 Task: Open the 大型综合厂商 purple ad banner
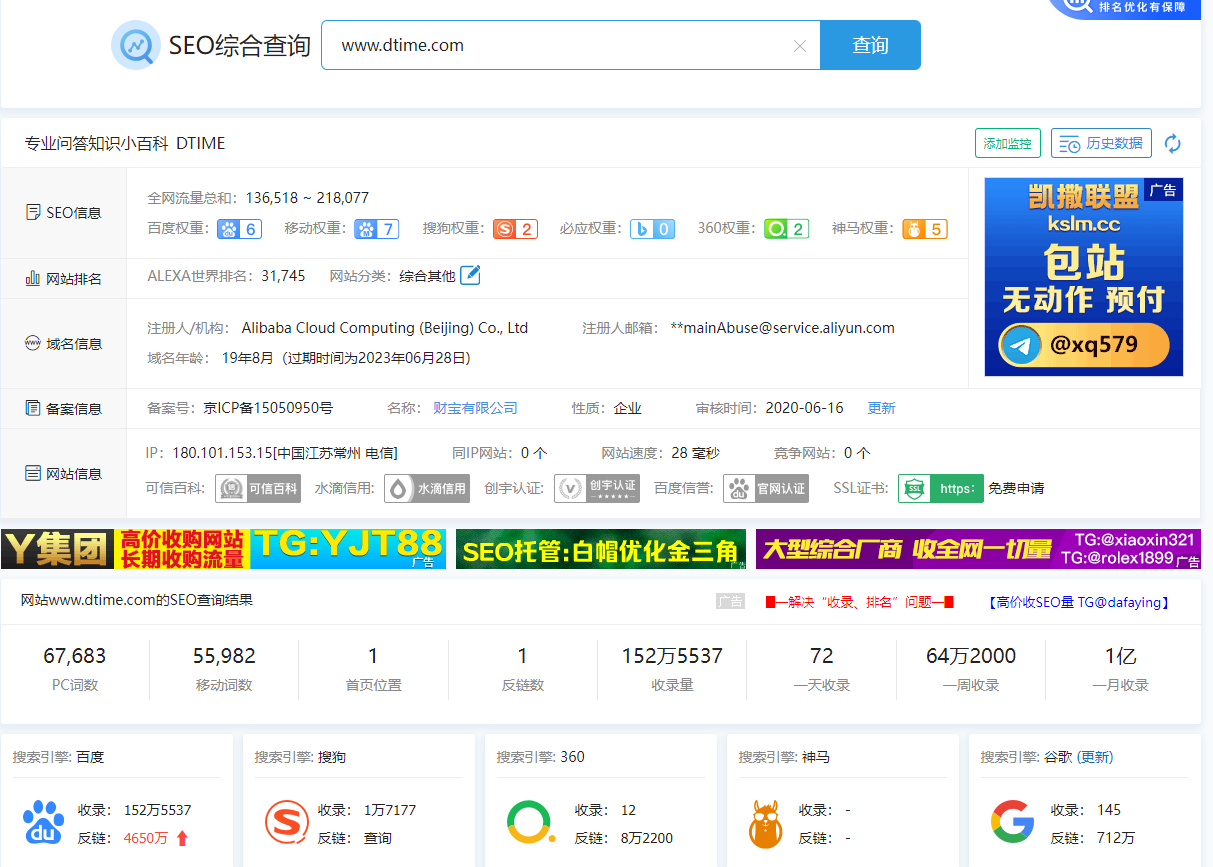pos(978,549)
